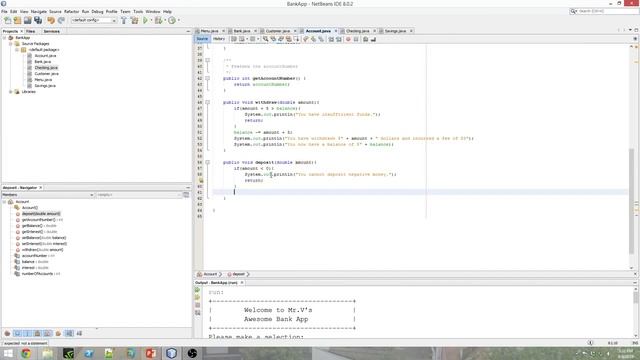
Task: Click the Undo toolbar icon
Action: (51, 20)
